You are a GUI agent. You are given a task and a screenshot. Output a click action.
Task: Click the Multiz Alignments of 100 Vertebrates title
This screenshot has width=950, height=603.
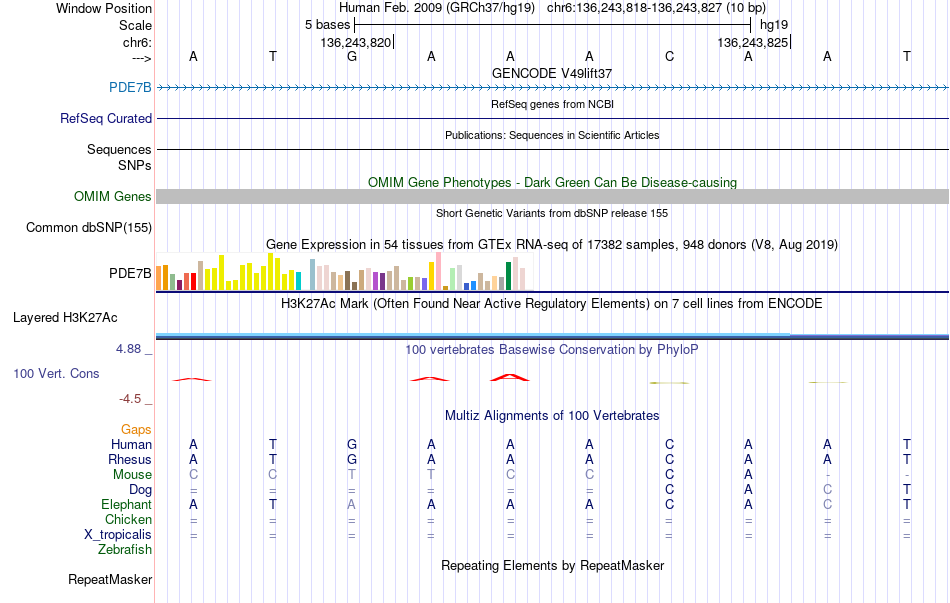coord(552,416)
